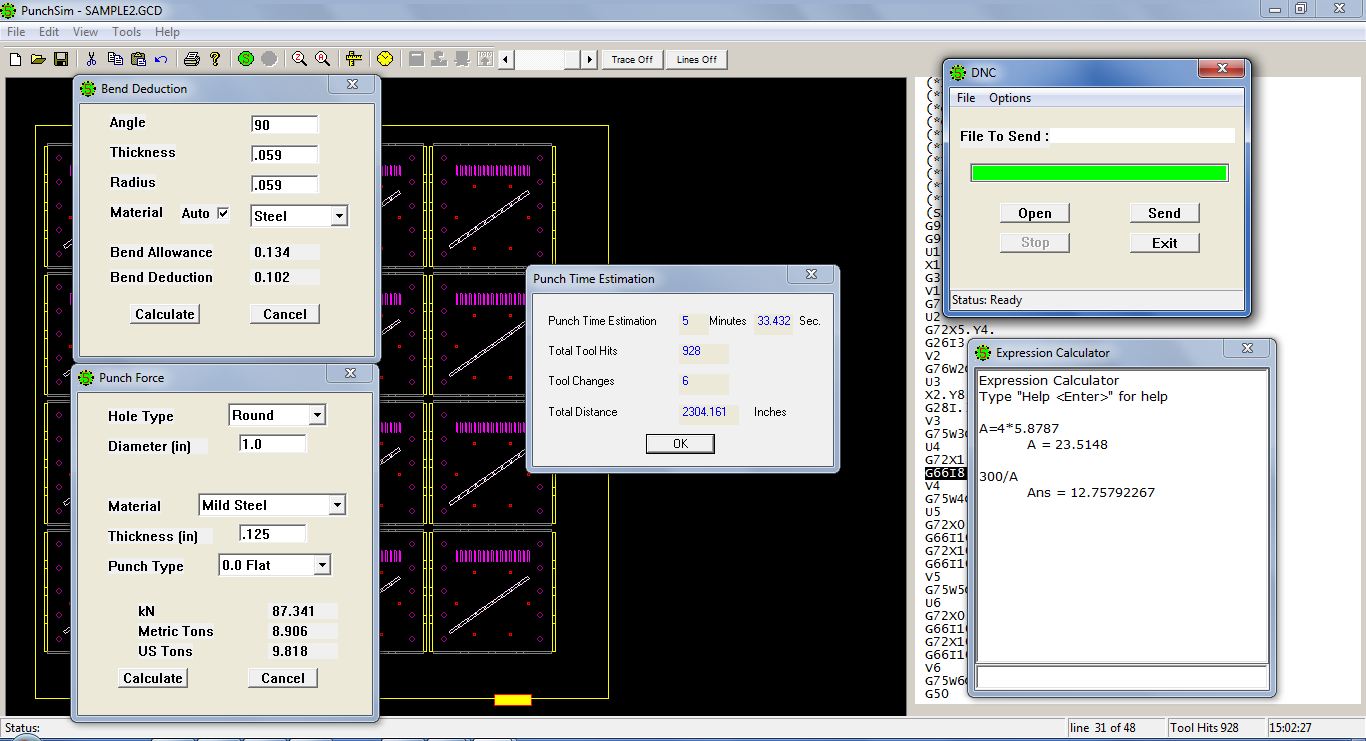This screenshot has width=1366, height=741.
Task: Toggle the Lines Off button
Action: coord(696,60)
